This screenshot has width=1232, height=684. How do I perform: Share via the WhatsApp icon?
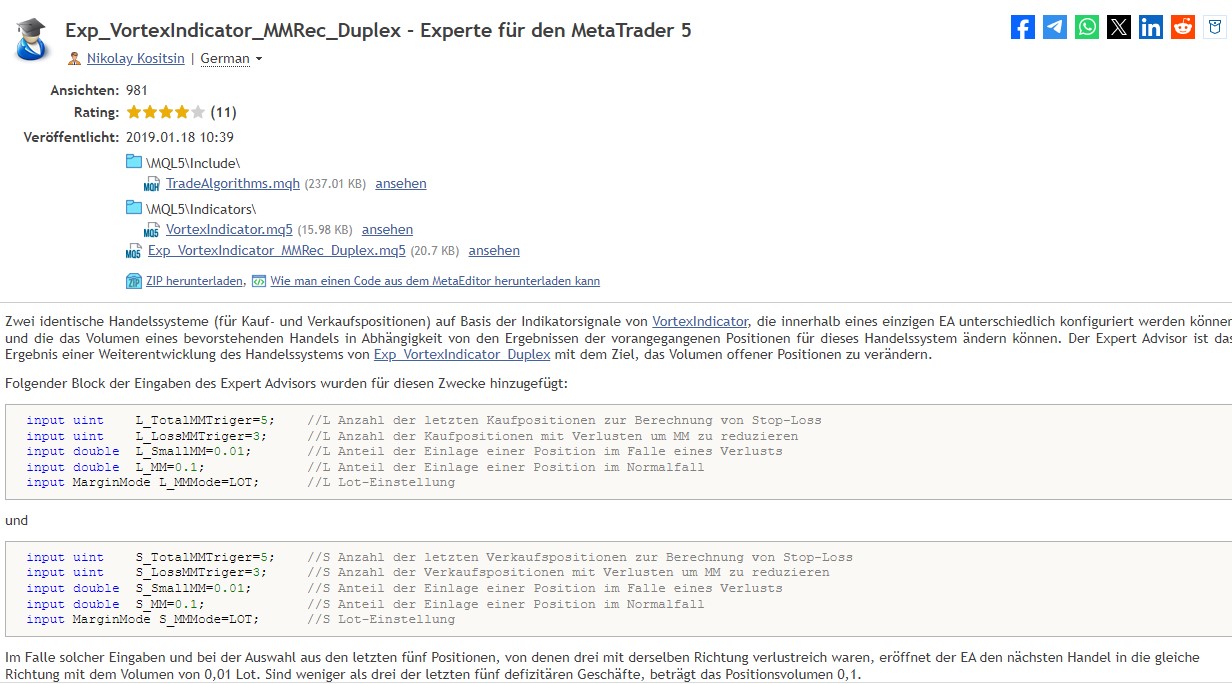pyautogui.click(x=1087, y=27)
